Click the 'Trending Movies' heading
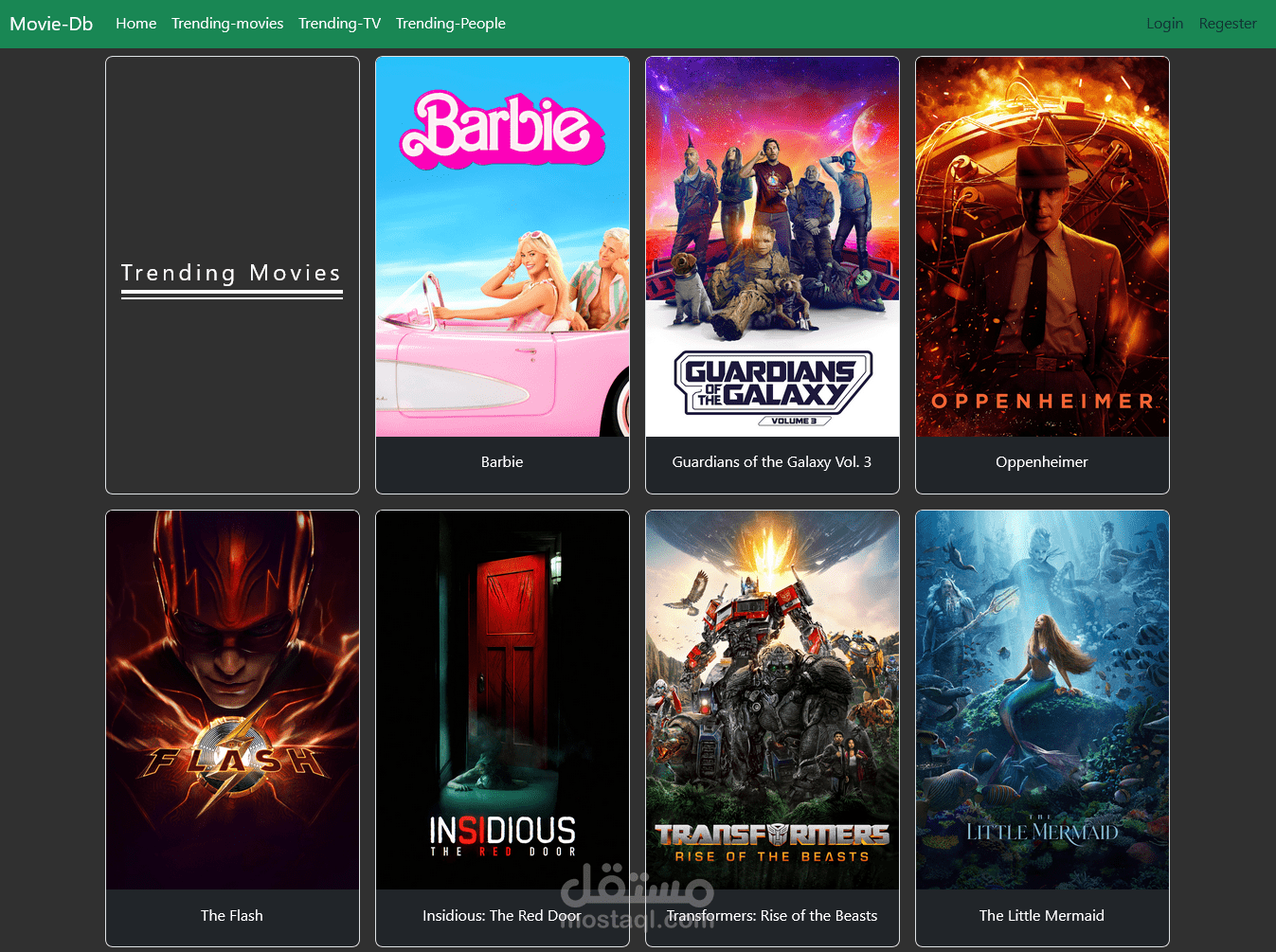Image resolution: width=1276 pixels, height=952 pixels. (231, 273)
